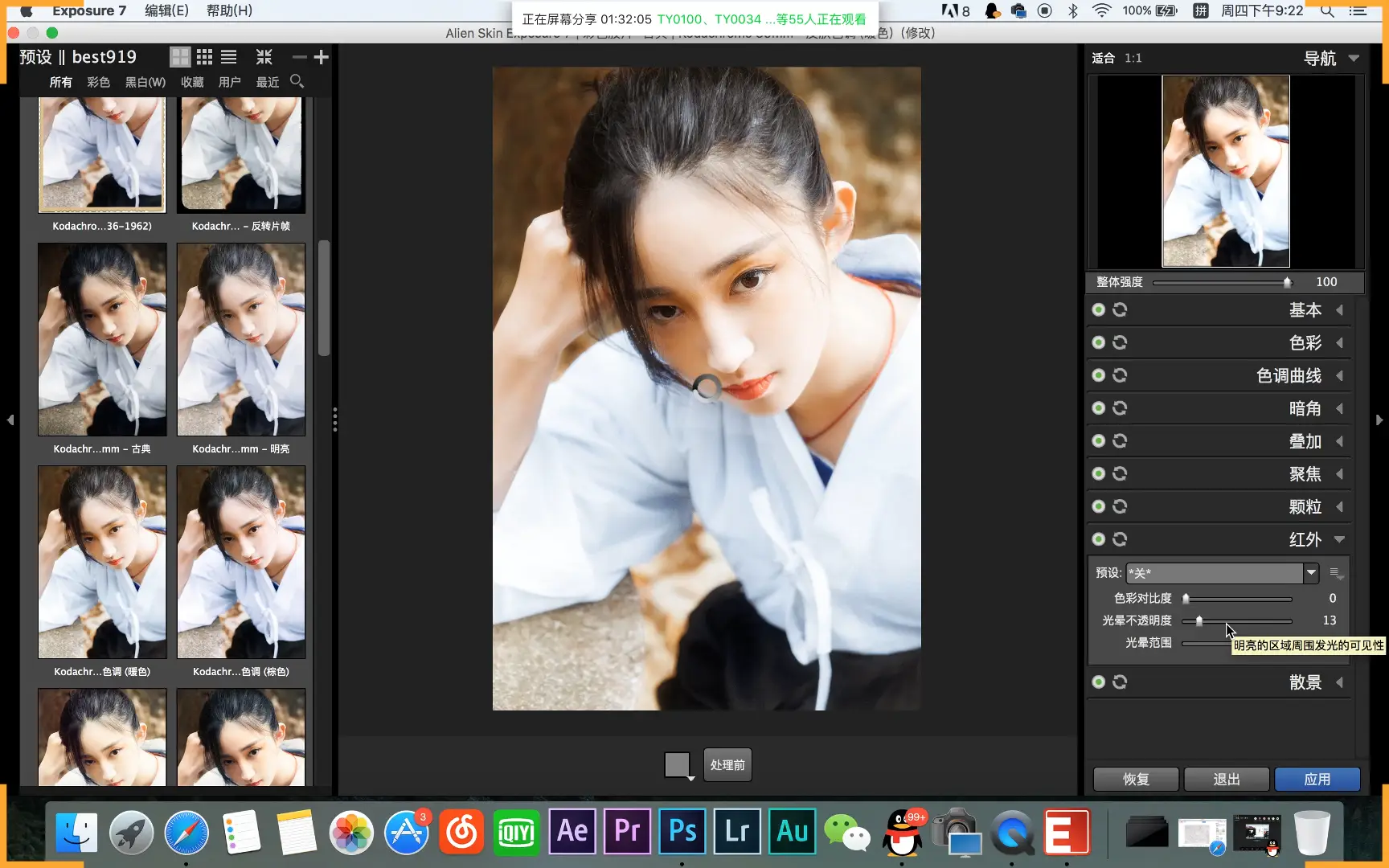Viewport: 1389px width, 868px height.
Task: Click the 应用 apply button
Action: click(1317, 779)
